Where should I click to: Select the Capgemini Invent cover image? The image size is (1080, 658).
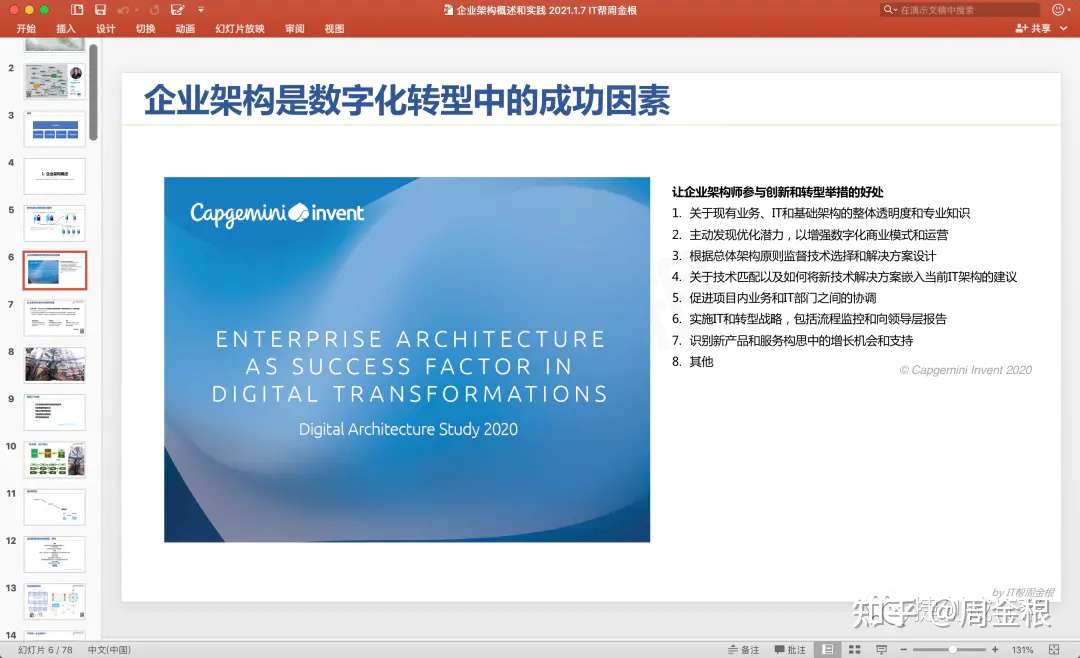407,360
